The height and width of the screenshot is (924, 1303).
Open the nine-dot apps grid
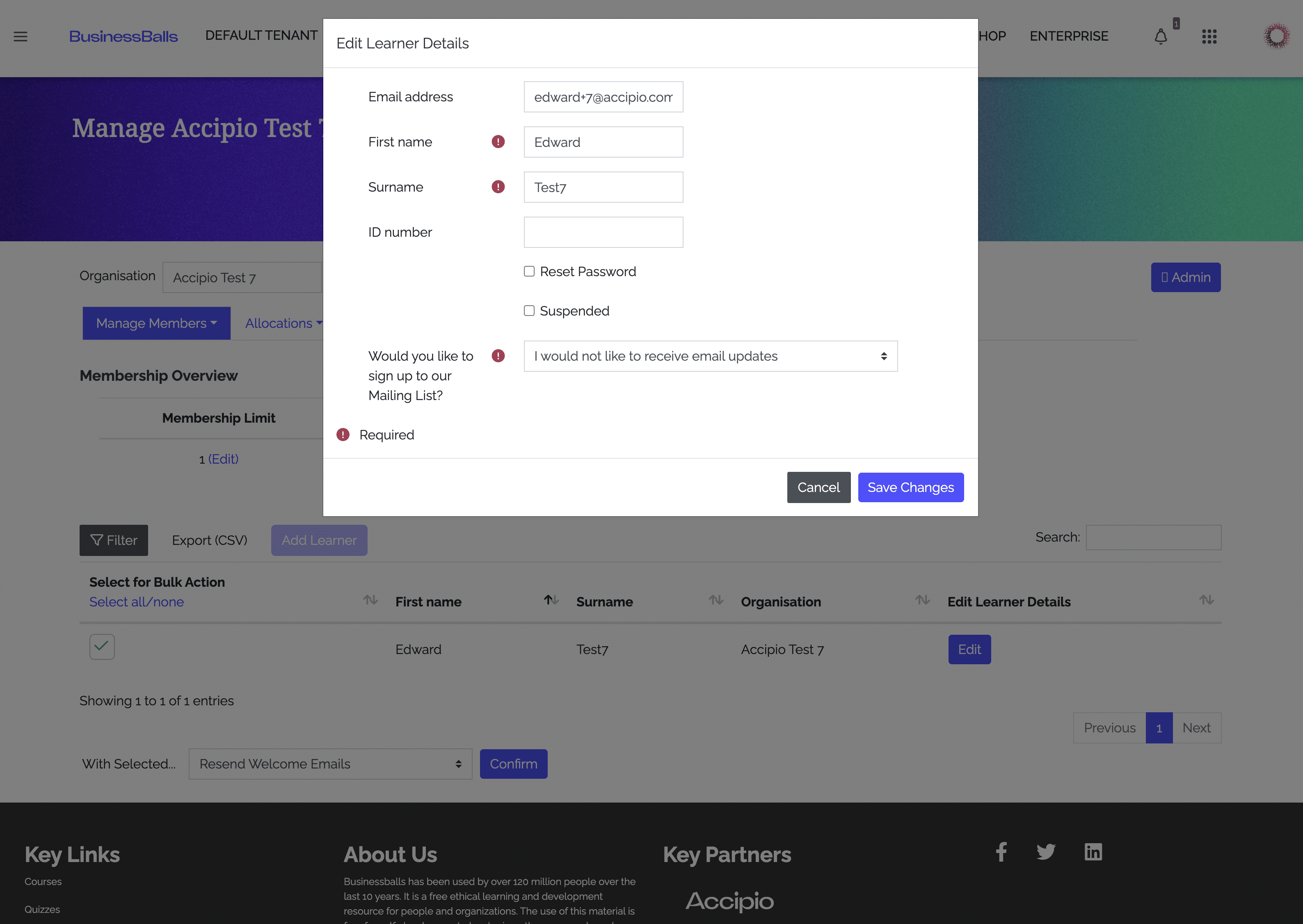pos(1209,37)
